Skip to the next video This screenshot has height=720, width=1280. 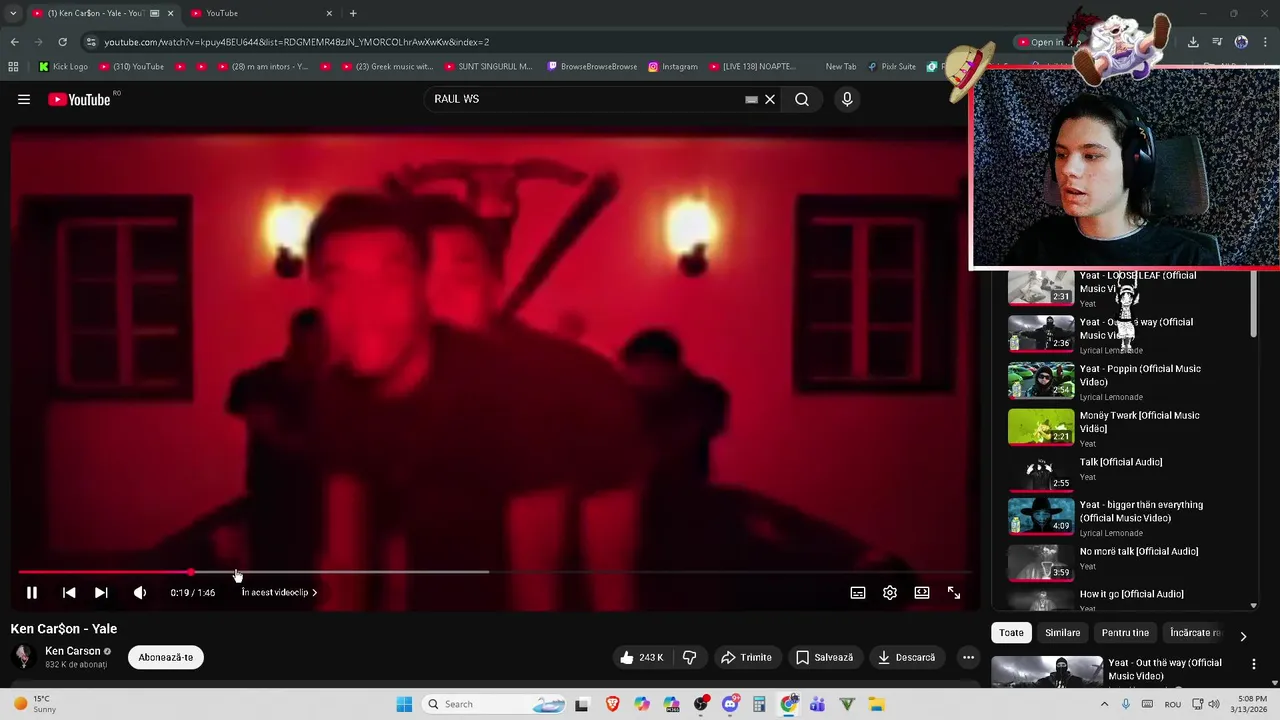pos(101,593)
